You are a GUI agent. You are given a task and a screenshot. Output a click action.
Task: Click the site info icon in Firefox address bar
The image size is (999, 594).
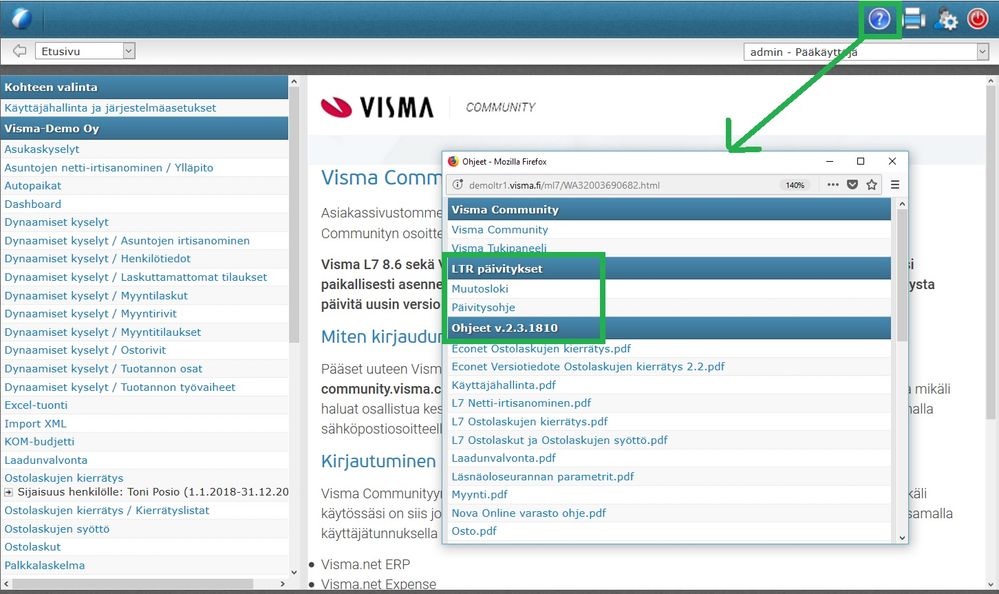[457, 185]
